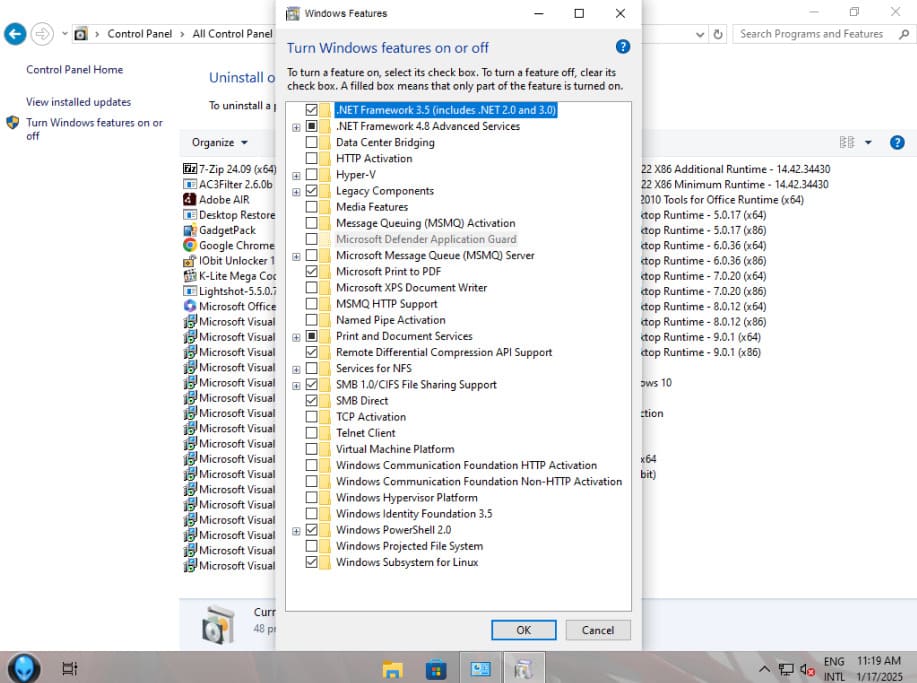
Task: Enable the Data Center Bridging checkbox
Action: pos(312,142)
